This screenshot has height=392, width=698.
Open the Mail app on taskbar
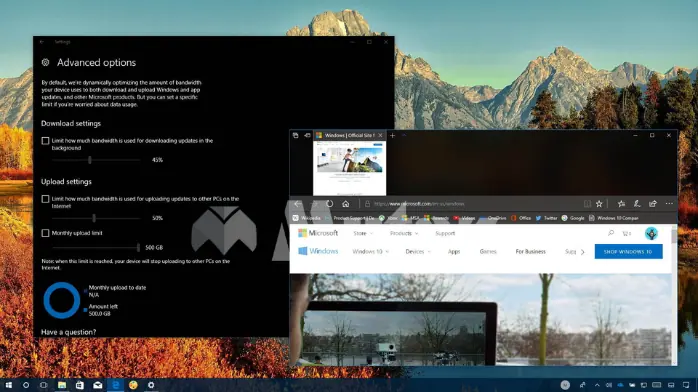(x=97, y=385)
